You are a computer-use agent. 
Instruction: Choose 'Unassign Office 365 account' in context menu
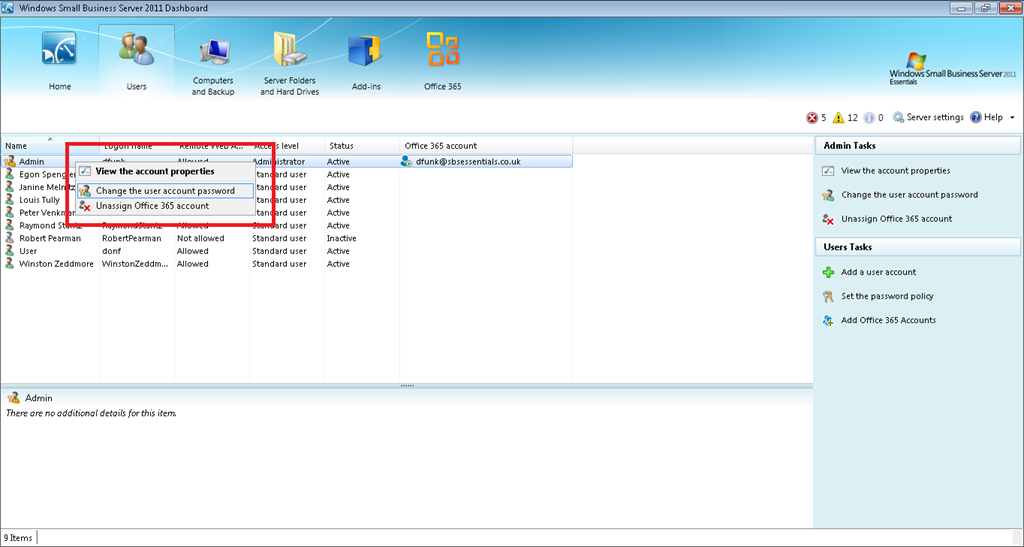152,206
